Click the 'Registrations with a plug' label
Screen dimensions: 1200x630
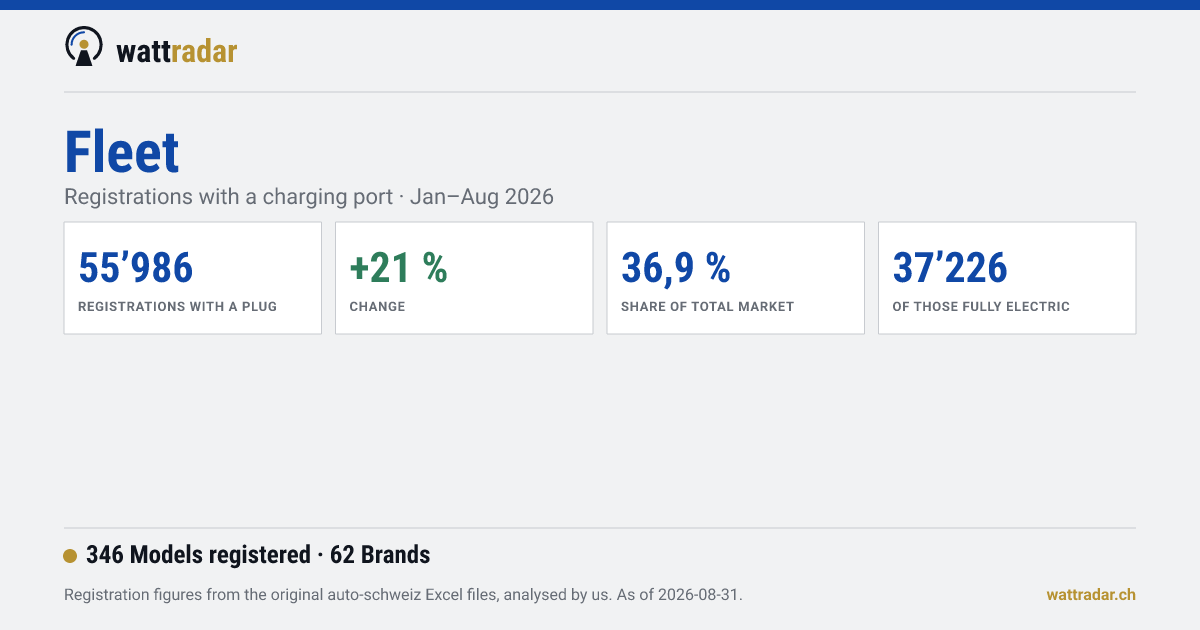pyautogui.click(x=177, y=307)
